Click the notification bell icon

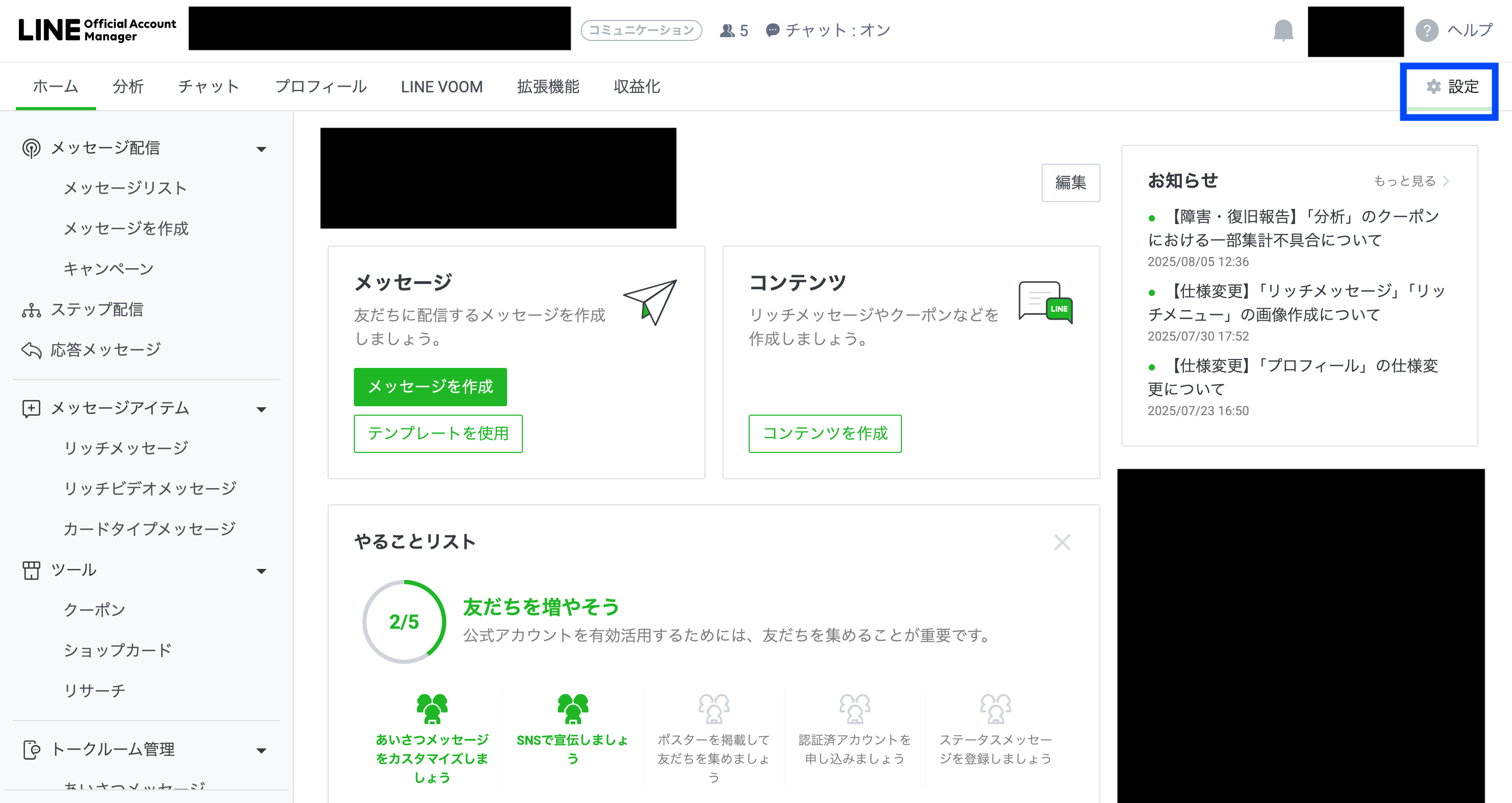[1283, 30]
